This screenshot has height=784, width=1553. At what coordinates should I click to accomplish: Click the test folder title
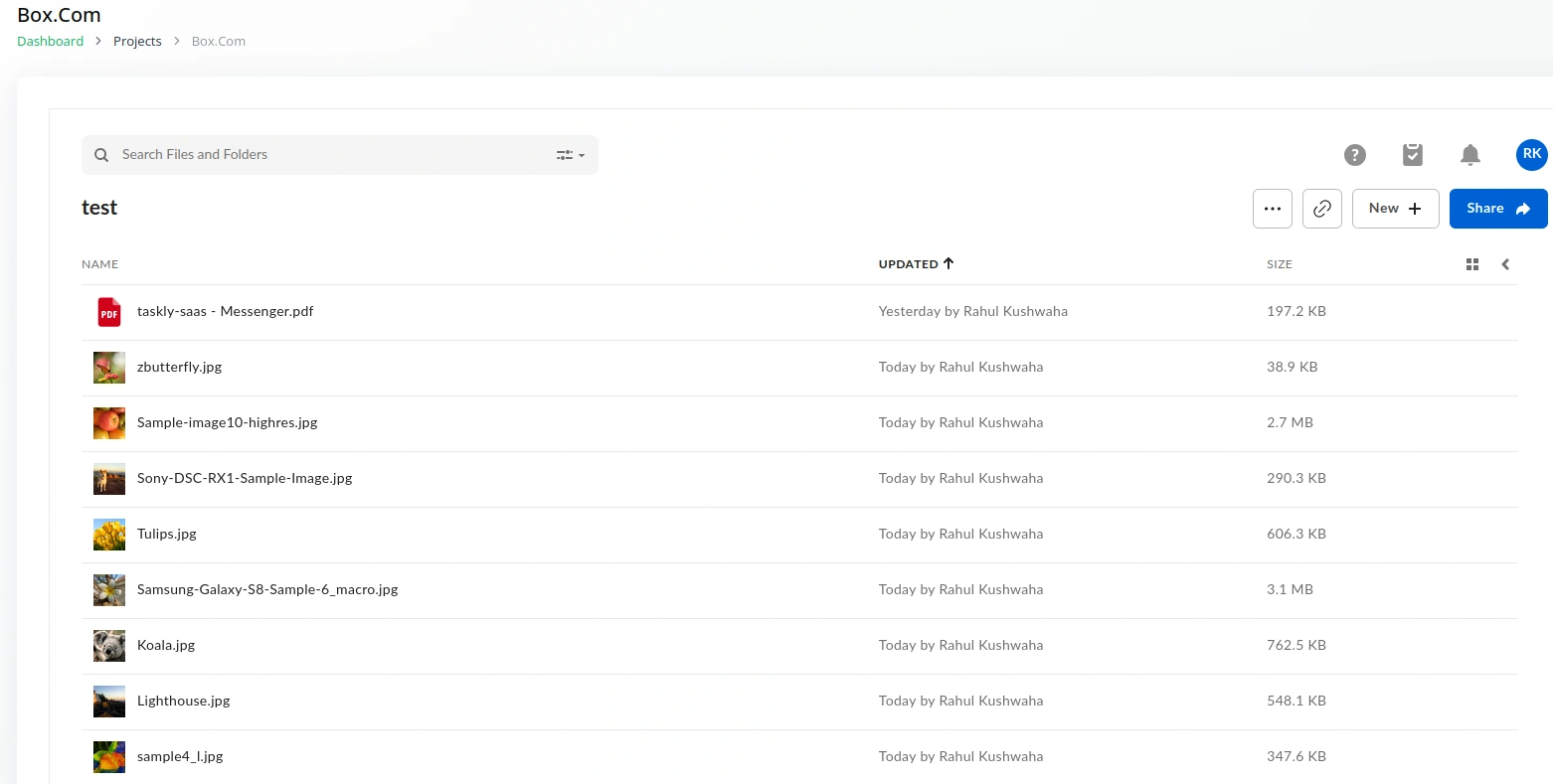(99, 208)
